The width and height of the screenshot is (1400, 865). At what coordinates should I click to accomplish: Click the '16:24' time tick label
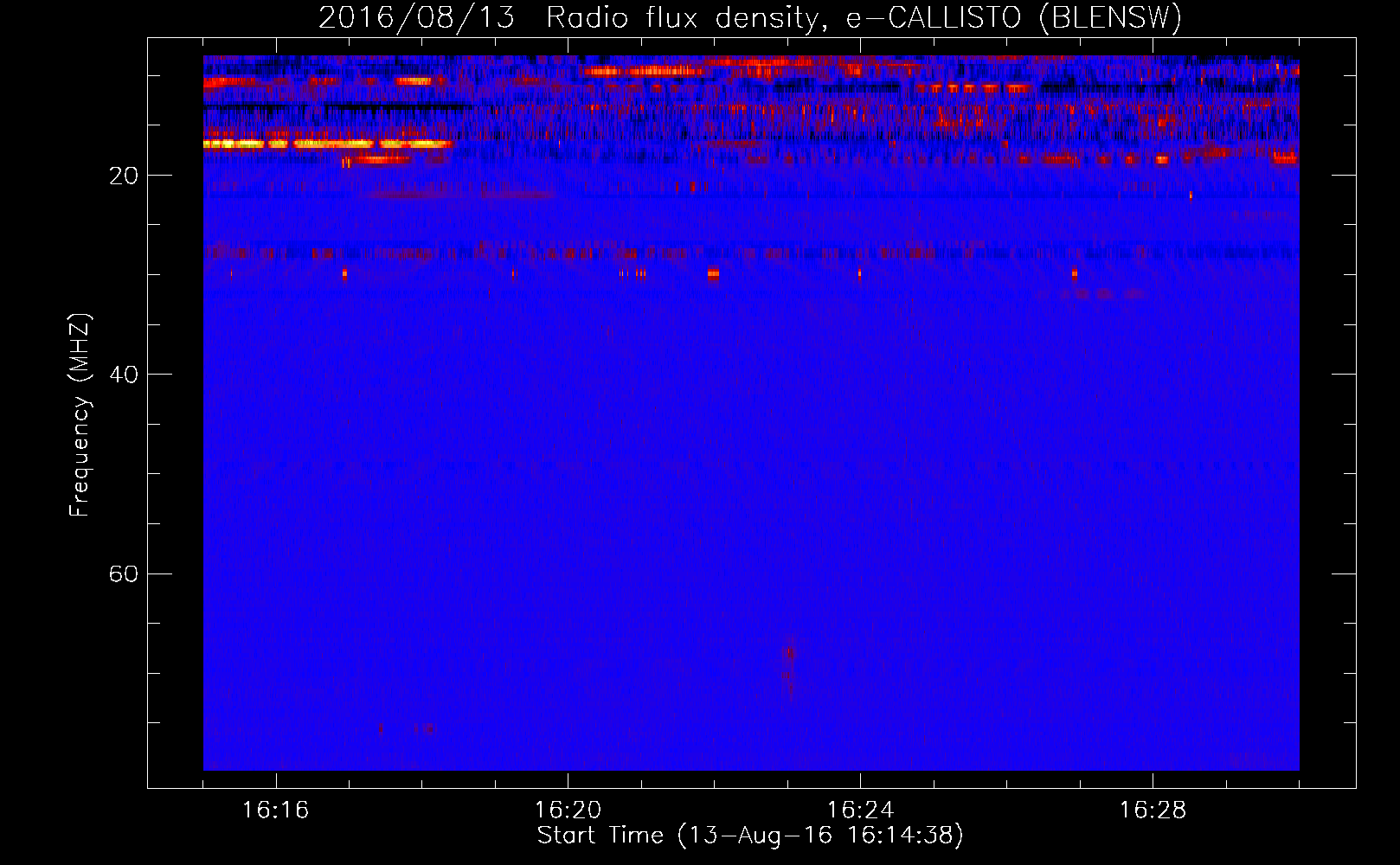click(860, 811)
